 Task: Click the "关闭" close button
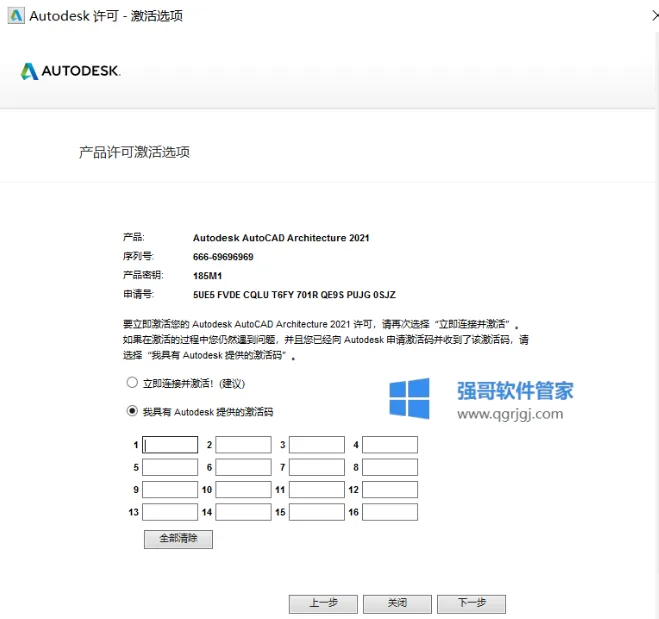tap(397, 604)
